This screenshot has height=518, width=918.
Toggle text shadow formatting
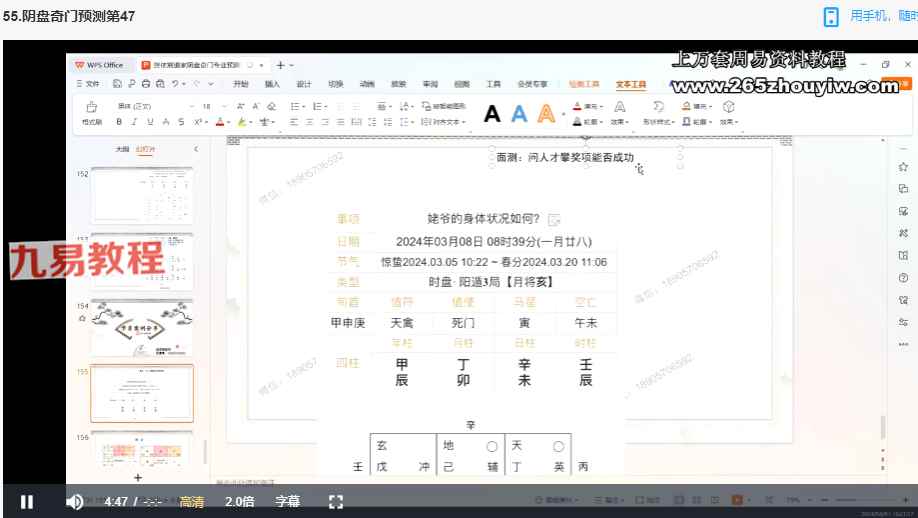click(x=181, y=122)
